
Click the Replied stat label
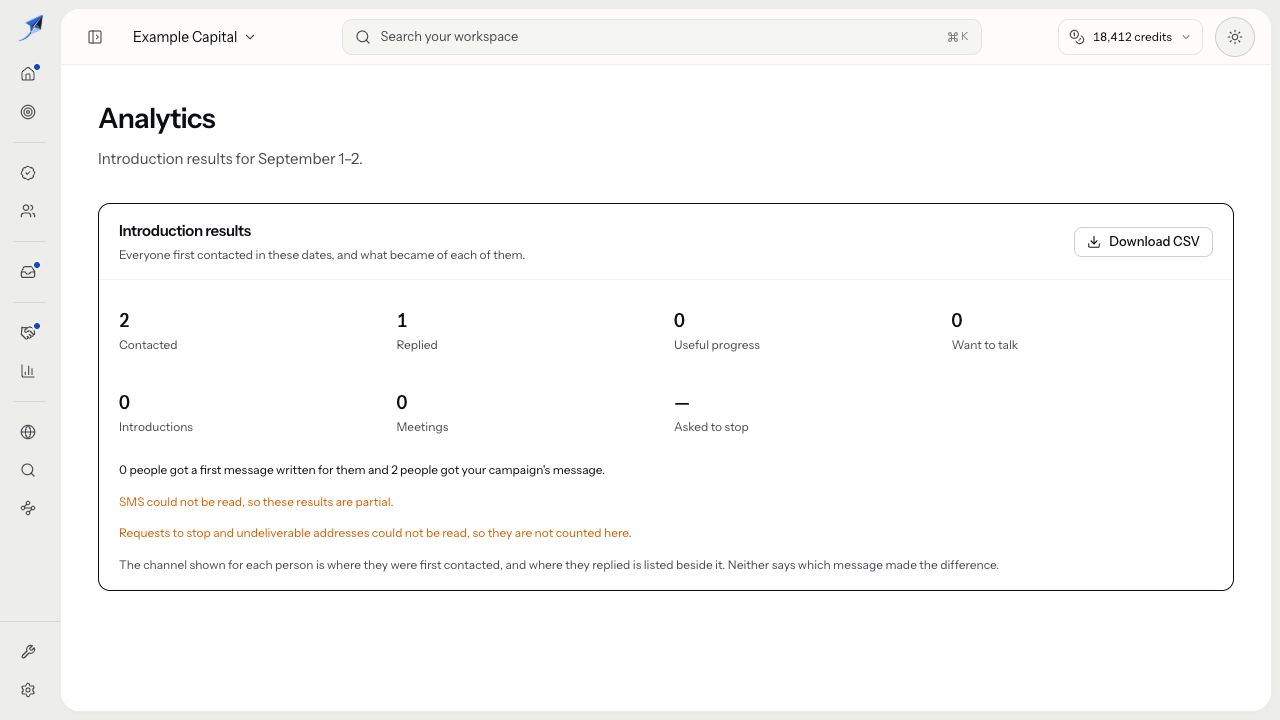pyautogui.click(x=417, y=345)
